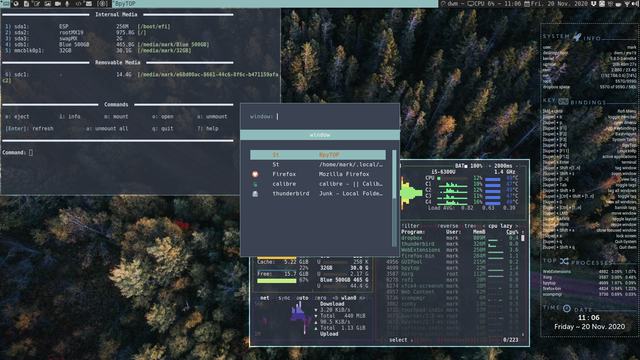This screenshot has width=640, height=360.
Task: Select the first dwm tag icon in top bar
Action: click(x=6, y=4)
